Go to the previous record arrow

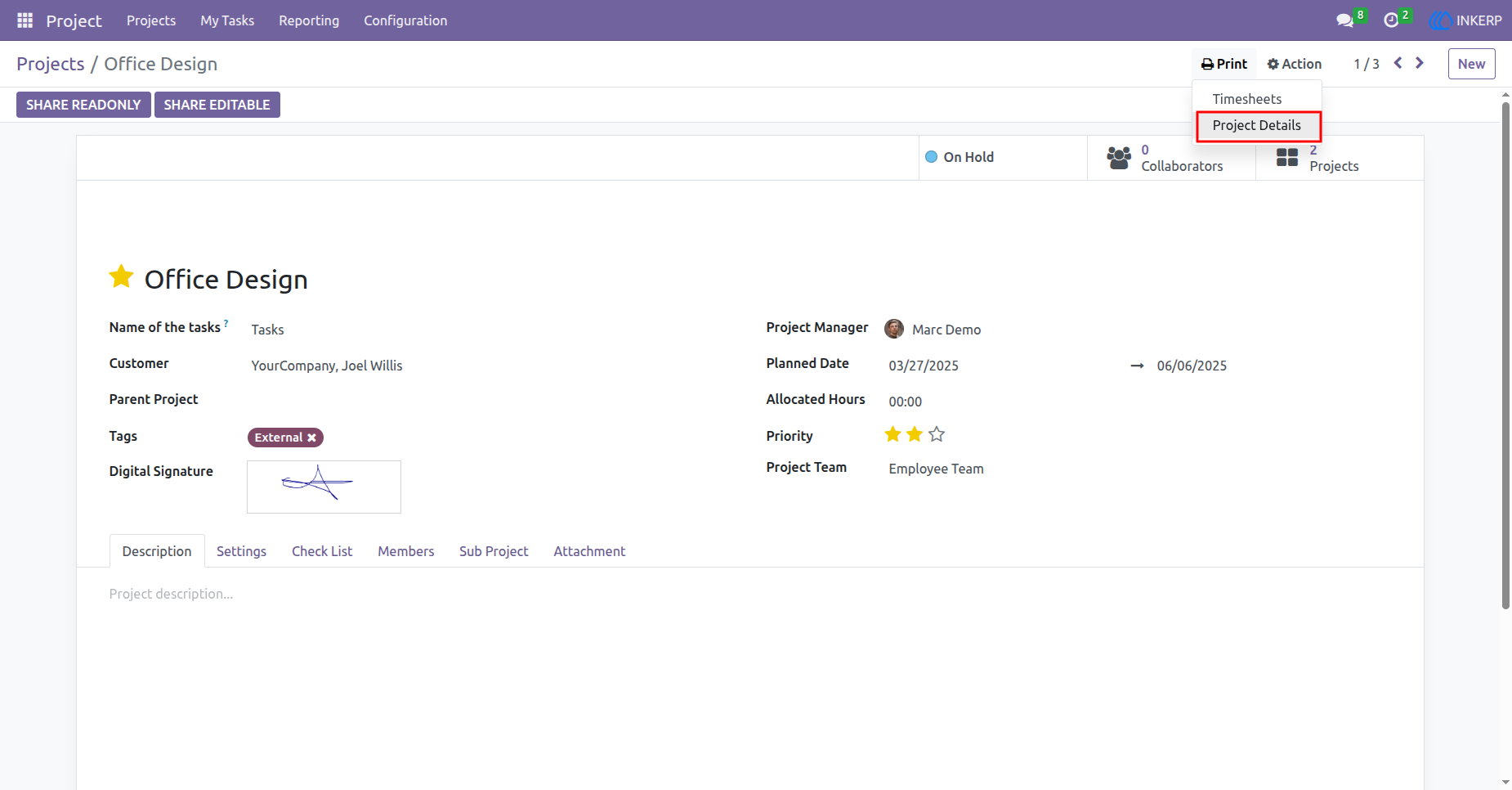click(1398, 63)
